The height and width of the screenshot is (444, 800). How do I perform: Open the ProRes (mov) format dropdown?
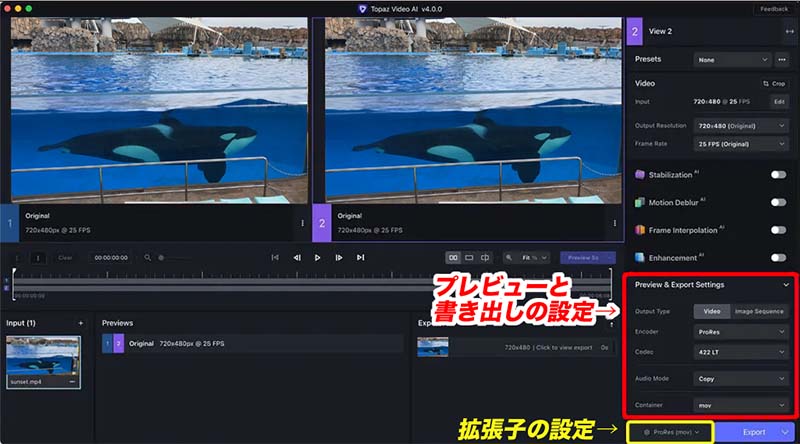tap(671, 432)
